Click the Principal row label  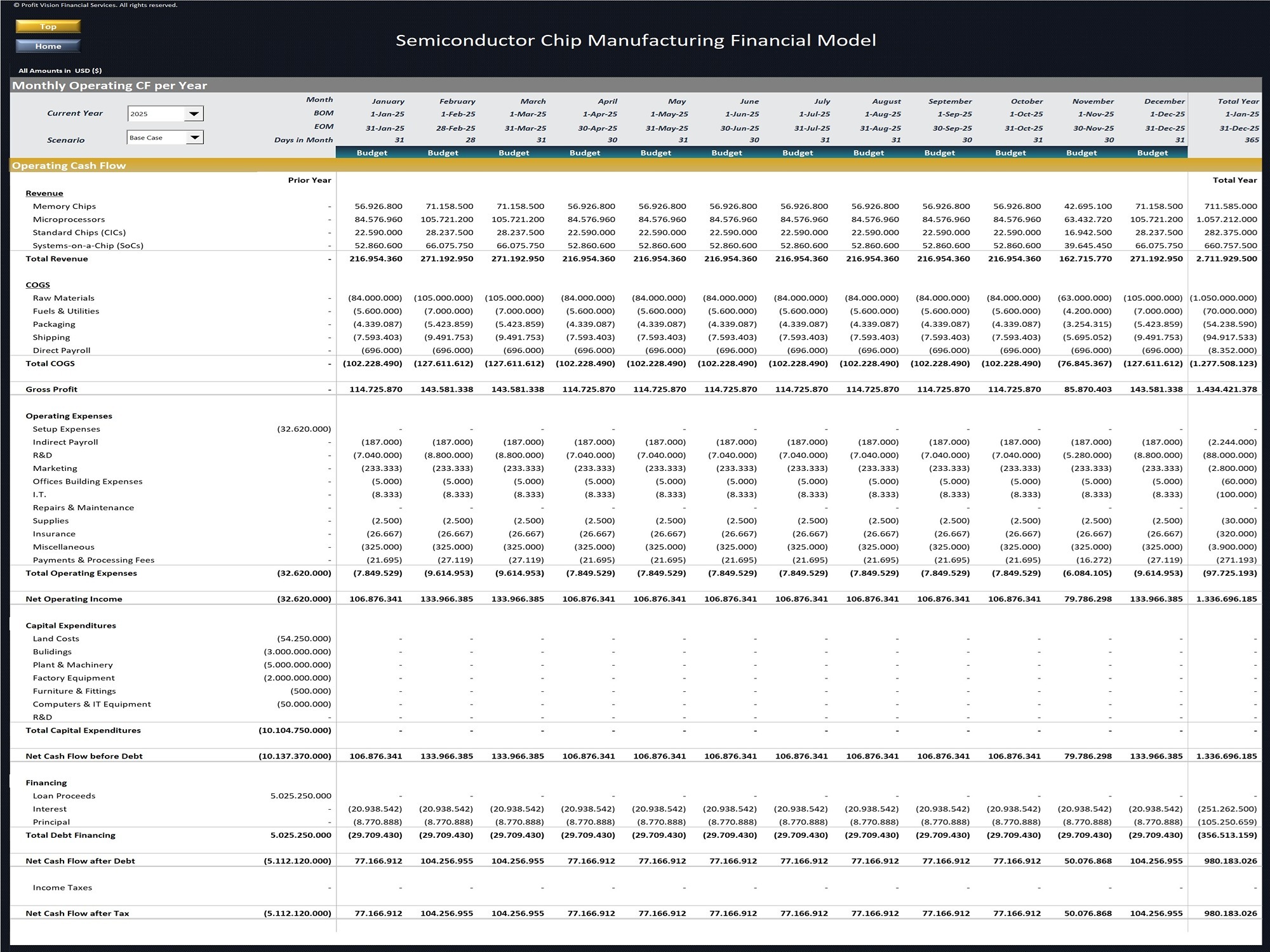point(51,823)
